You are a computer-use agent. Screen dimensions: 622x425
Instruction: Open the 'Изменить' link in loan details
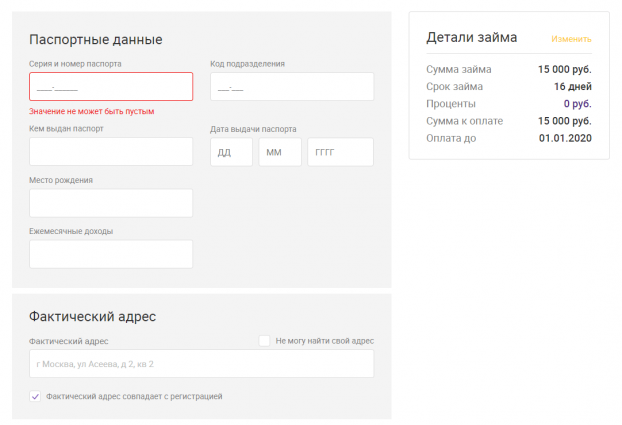coord(571,39)
